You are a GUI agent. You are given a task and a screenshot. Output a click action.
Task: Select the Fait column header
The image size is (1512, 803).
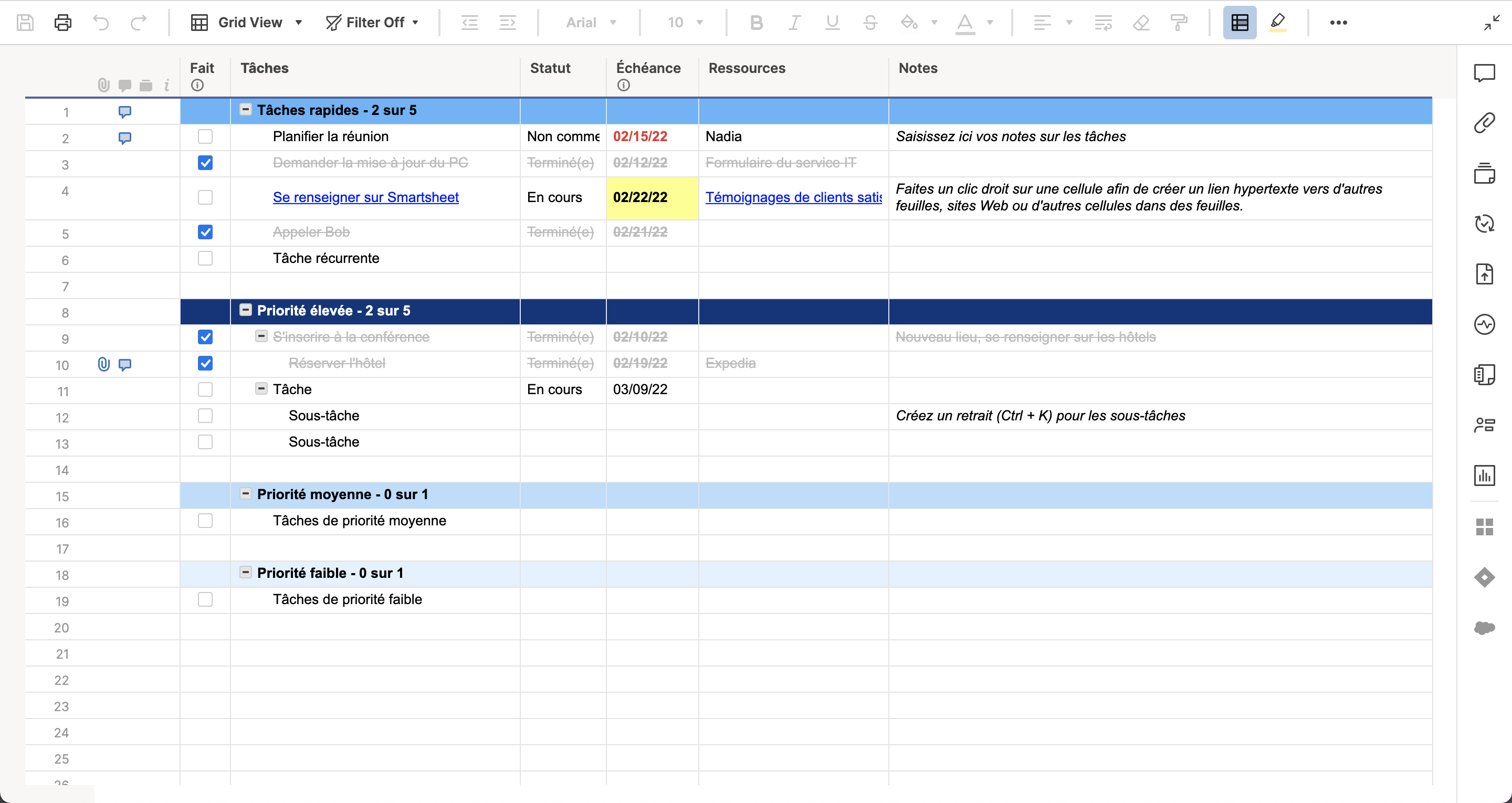pyautogui.click(x=205, y=76)
